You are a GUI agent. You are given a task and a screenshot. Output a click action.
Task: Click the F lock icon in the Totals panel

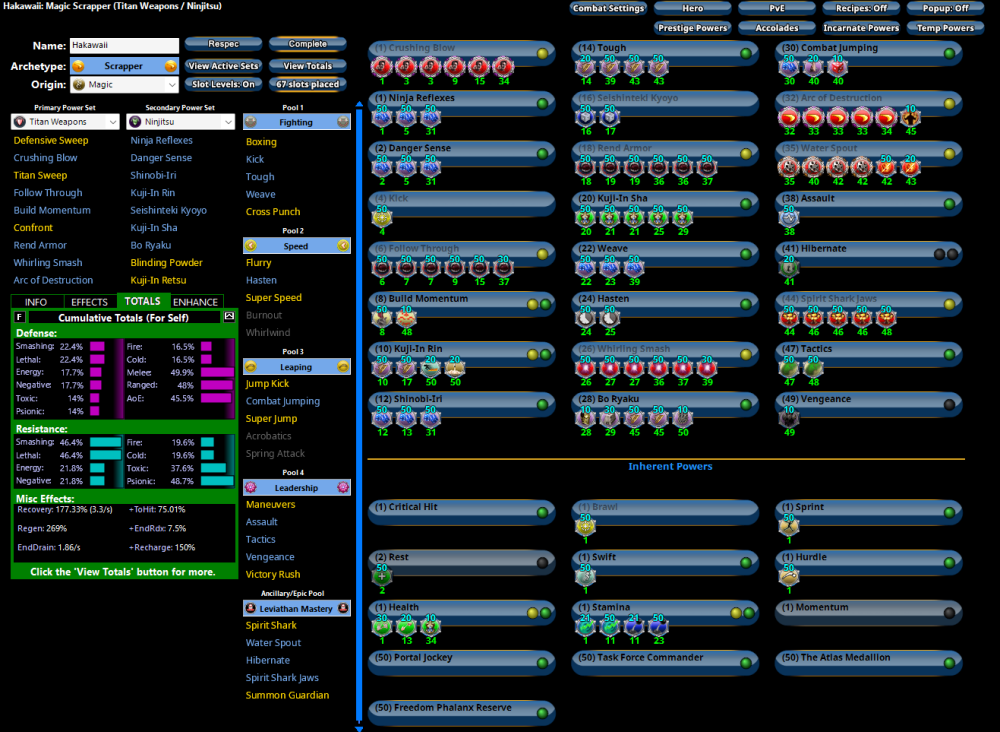[20, 317]
